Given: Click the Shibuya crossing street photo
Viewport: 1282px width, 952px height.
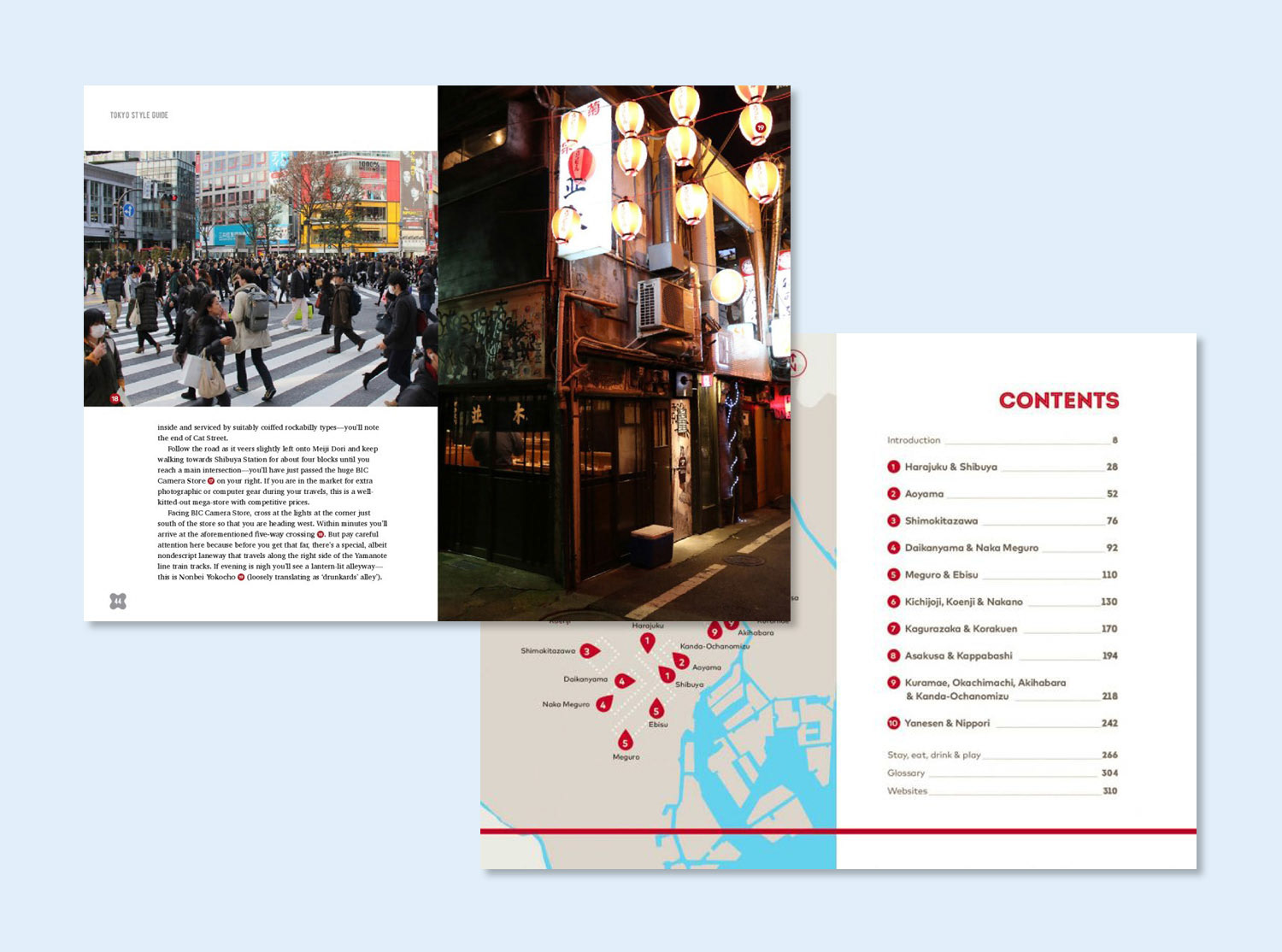Looking at the screenshot, I should [261, 279].
